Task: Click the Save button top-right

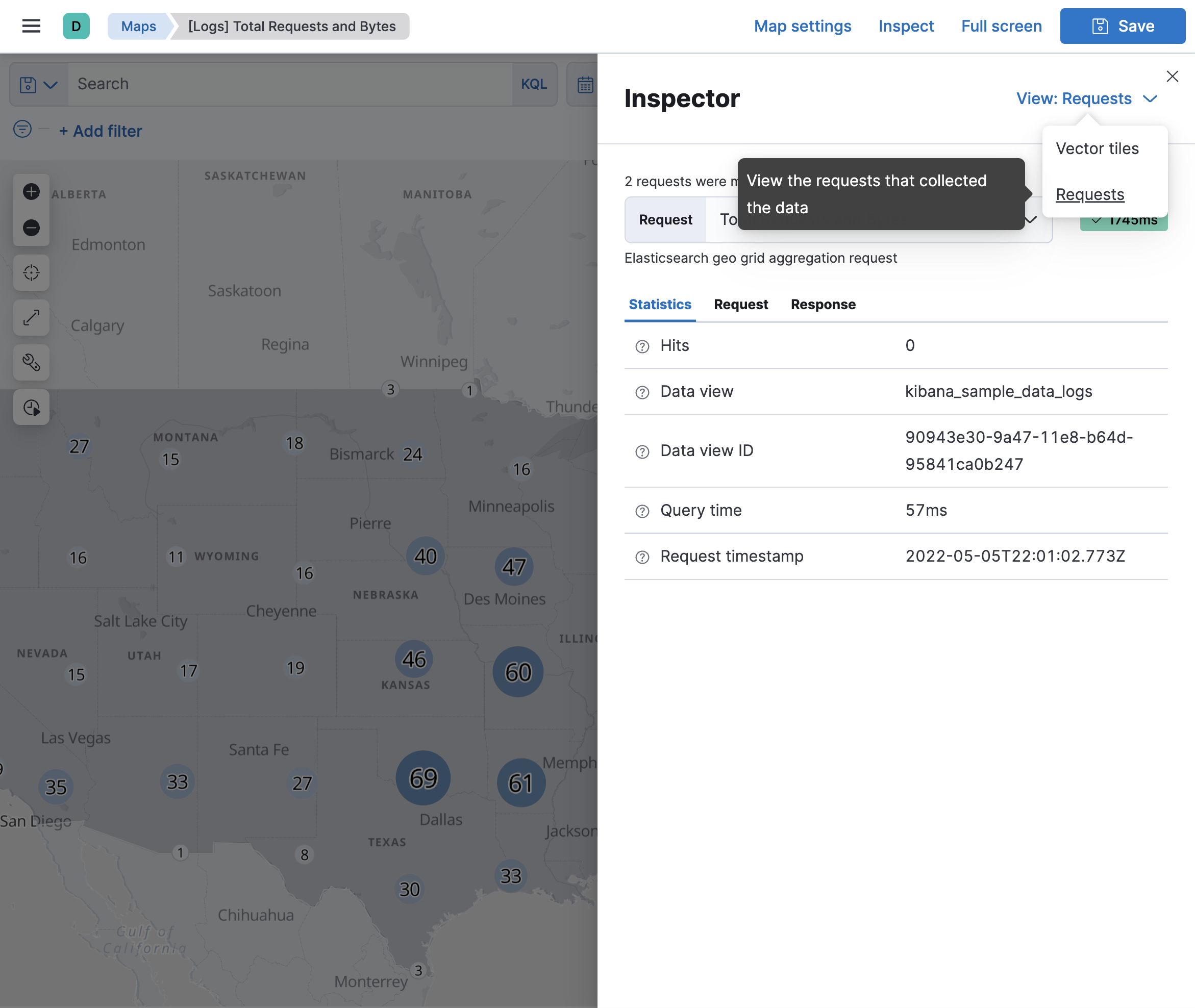Action: (1123, 25)
